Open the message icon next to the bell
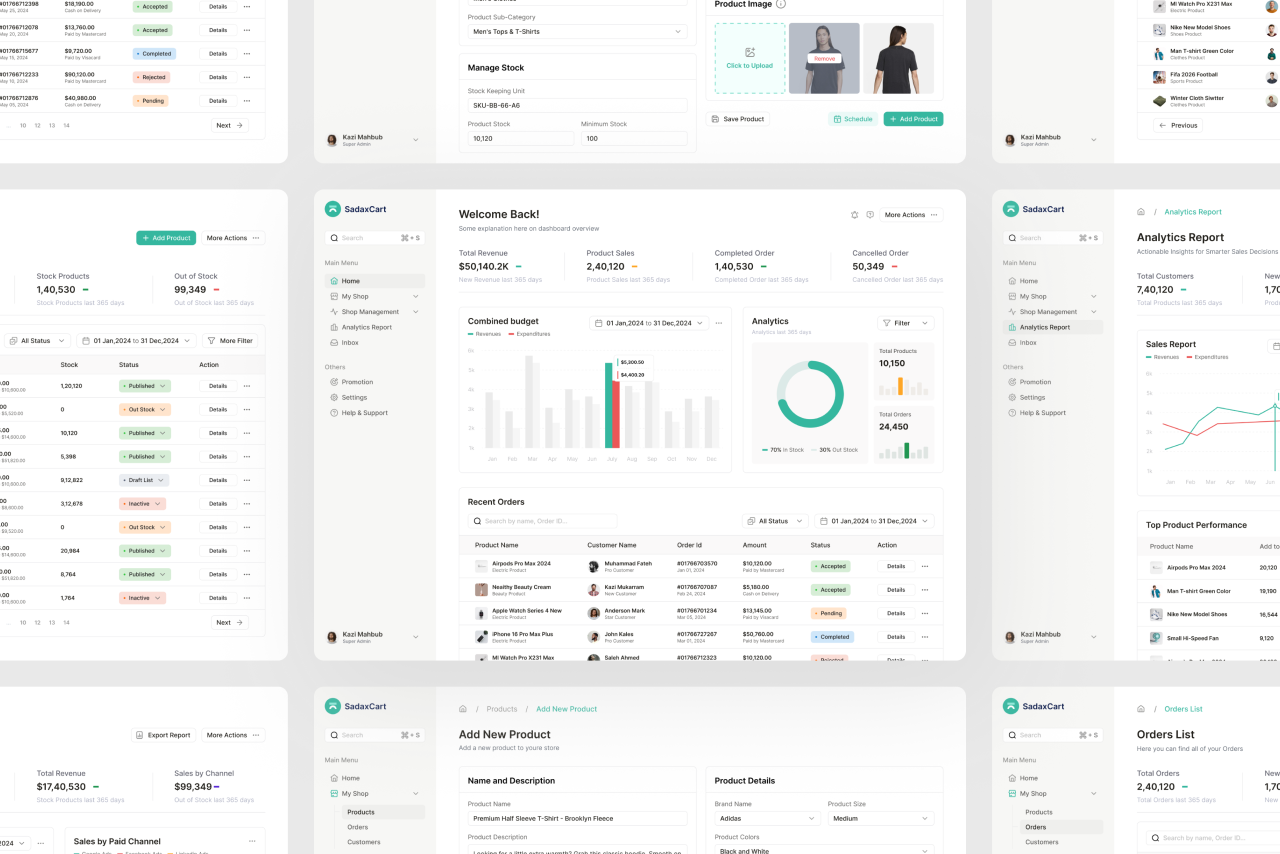 (870, 215)
